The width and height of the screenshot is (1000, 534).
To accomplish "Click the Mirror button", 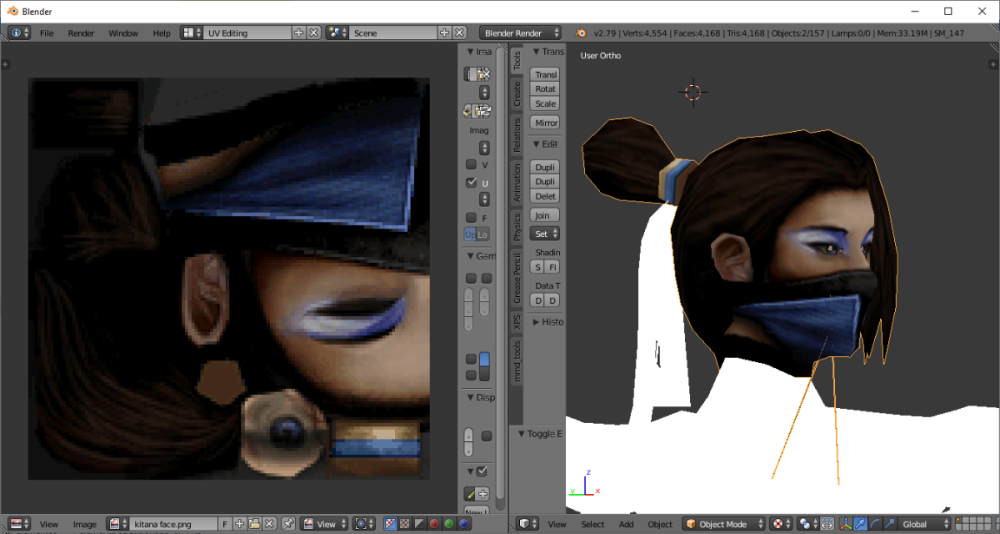I will [x=545, y=122].
